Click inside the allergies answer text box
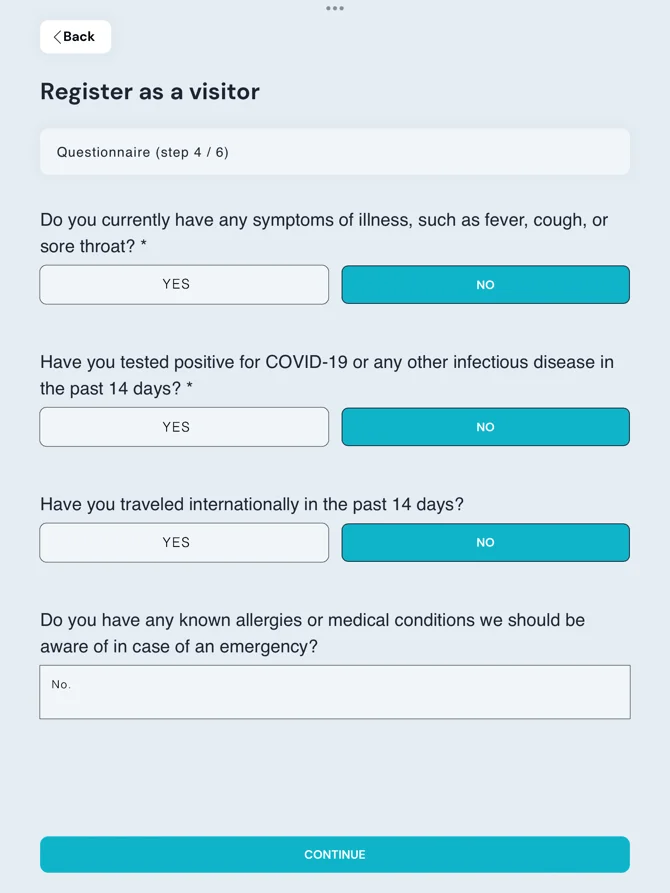670x893 pixels. [x=335, y=692]
